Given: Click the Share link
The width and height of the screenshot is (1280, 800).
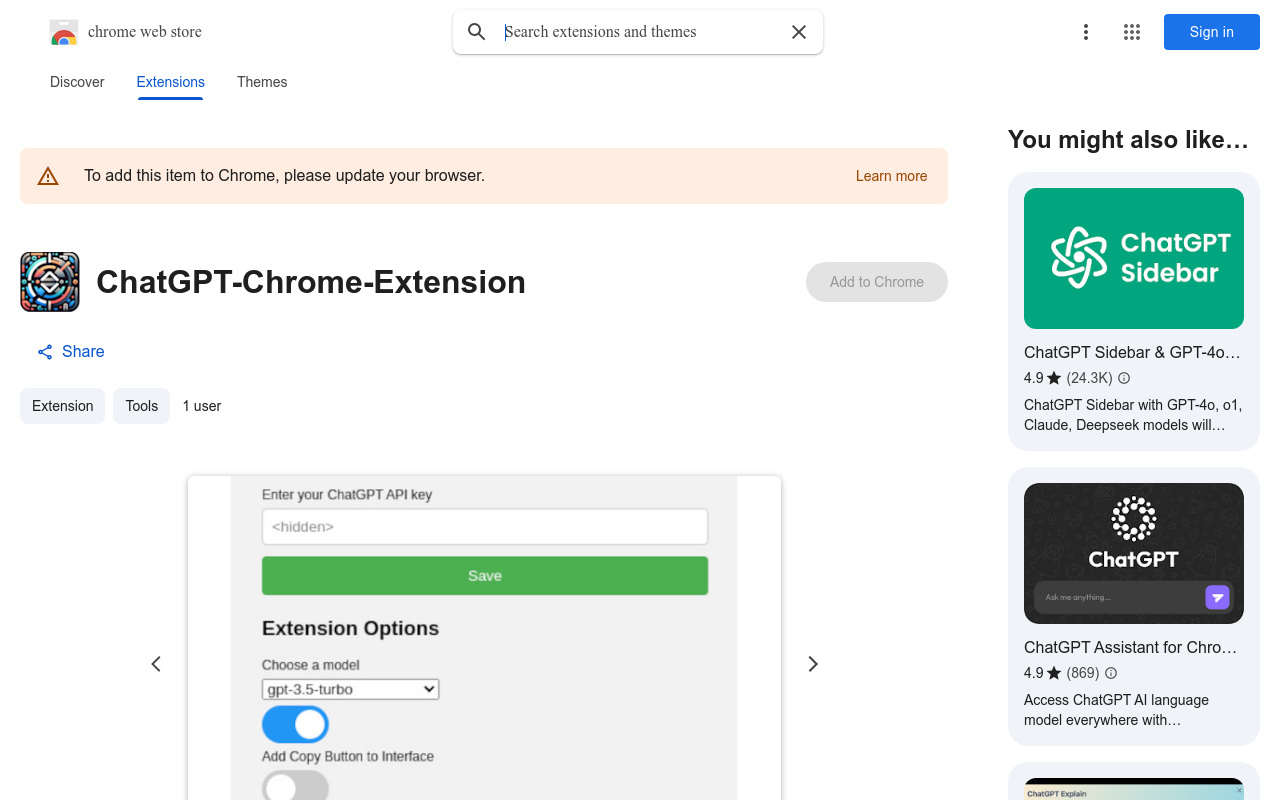Looking at the screenshot, I should pyautogui.click(x=83, y=352).
